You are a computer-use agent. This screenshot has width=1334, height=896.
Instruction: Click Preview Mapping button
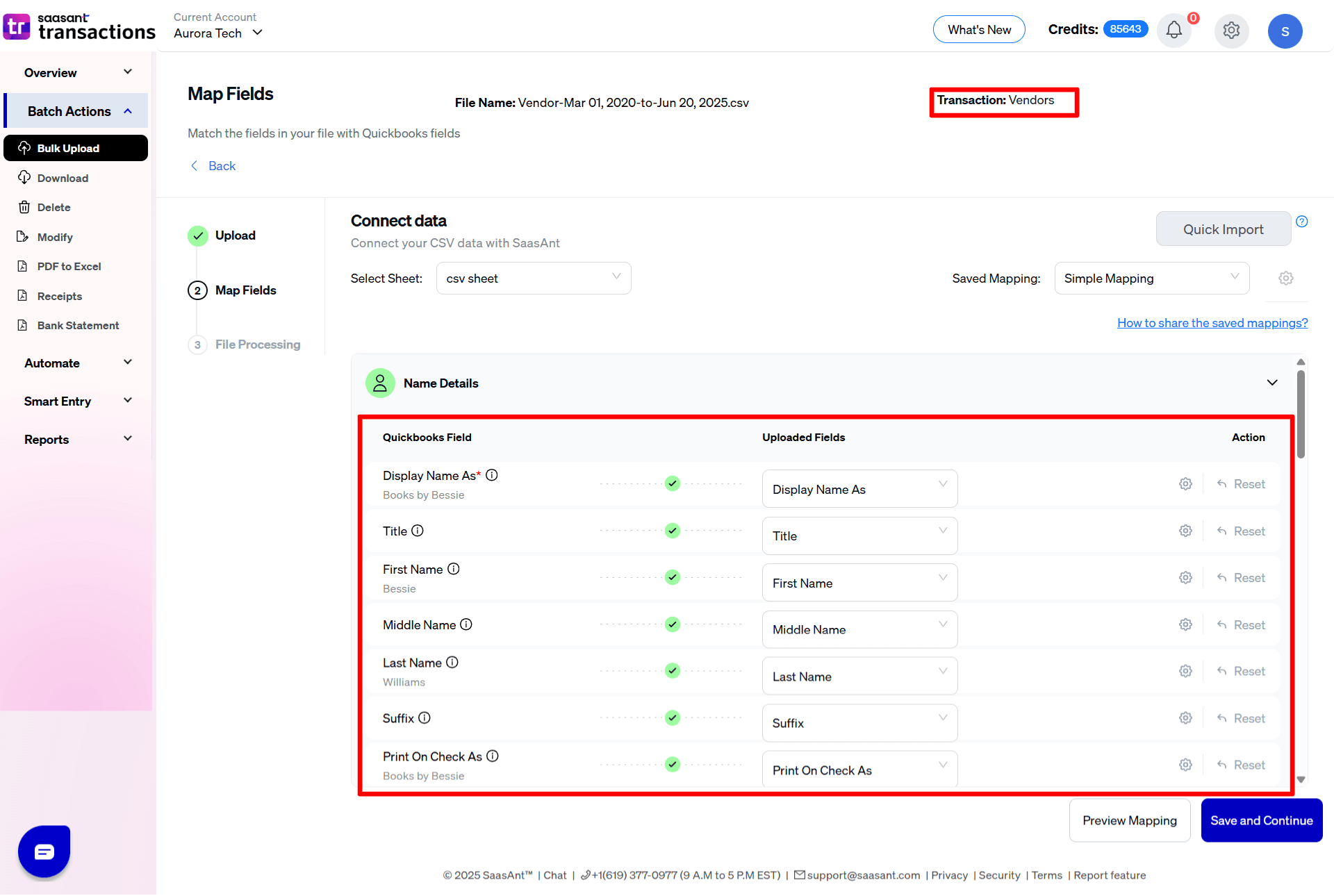coord(1129,820)
